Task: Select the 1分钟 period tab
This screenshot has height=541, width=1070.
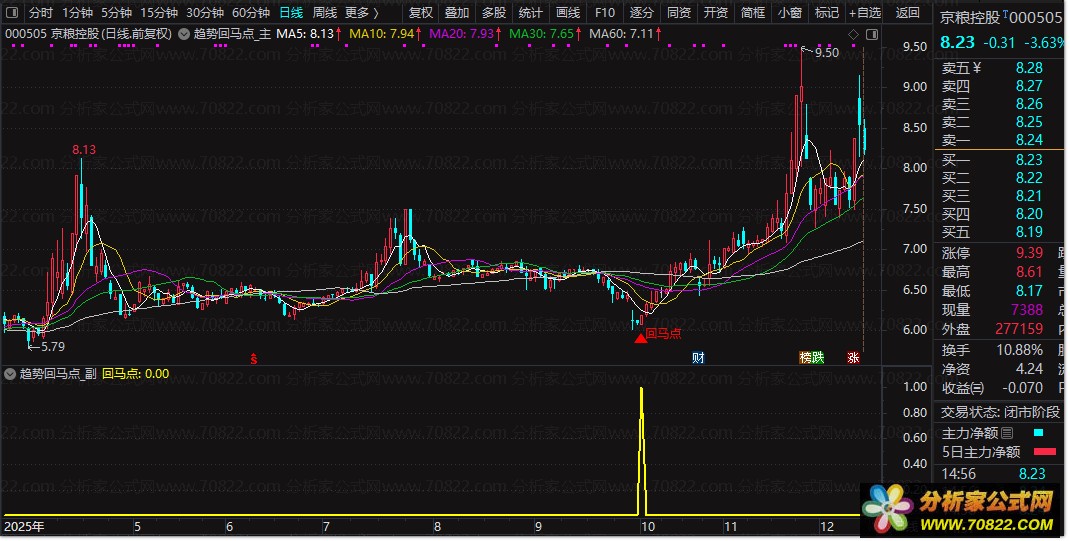Action: (x=77, y=13)
